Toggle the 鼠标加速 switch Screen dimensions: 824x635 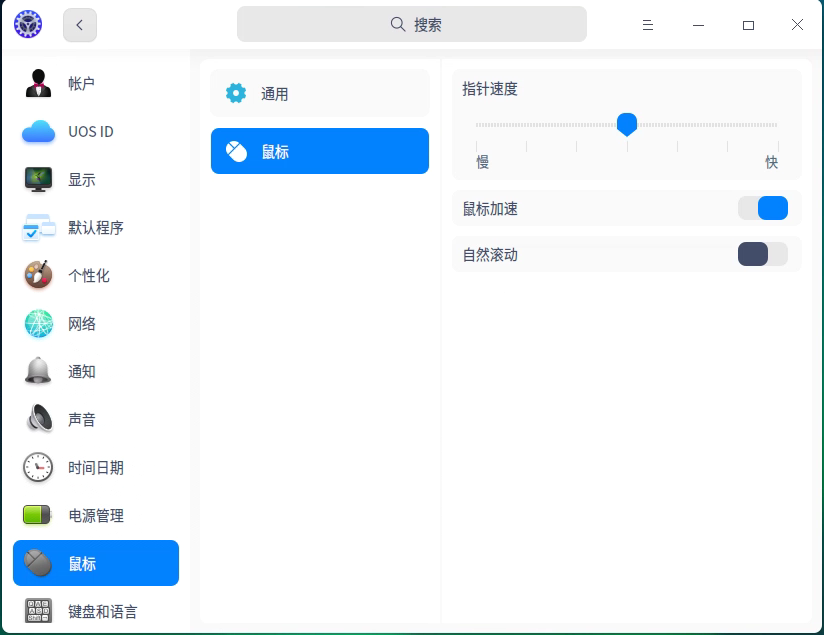[763, 208]
